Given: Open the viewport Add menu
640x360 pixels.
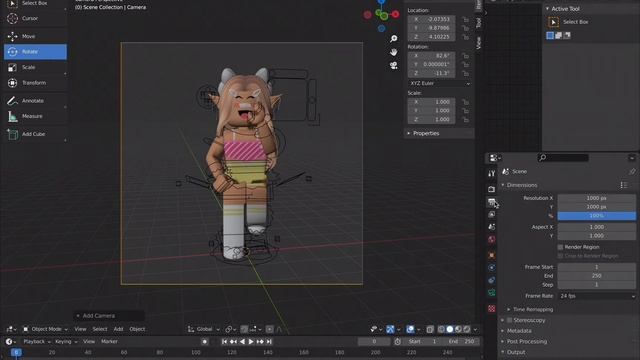Looking at the screenshot, I should coord(118,329).
